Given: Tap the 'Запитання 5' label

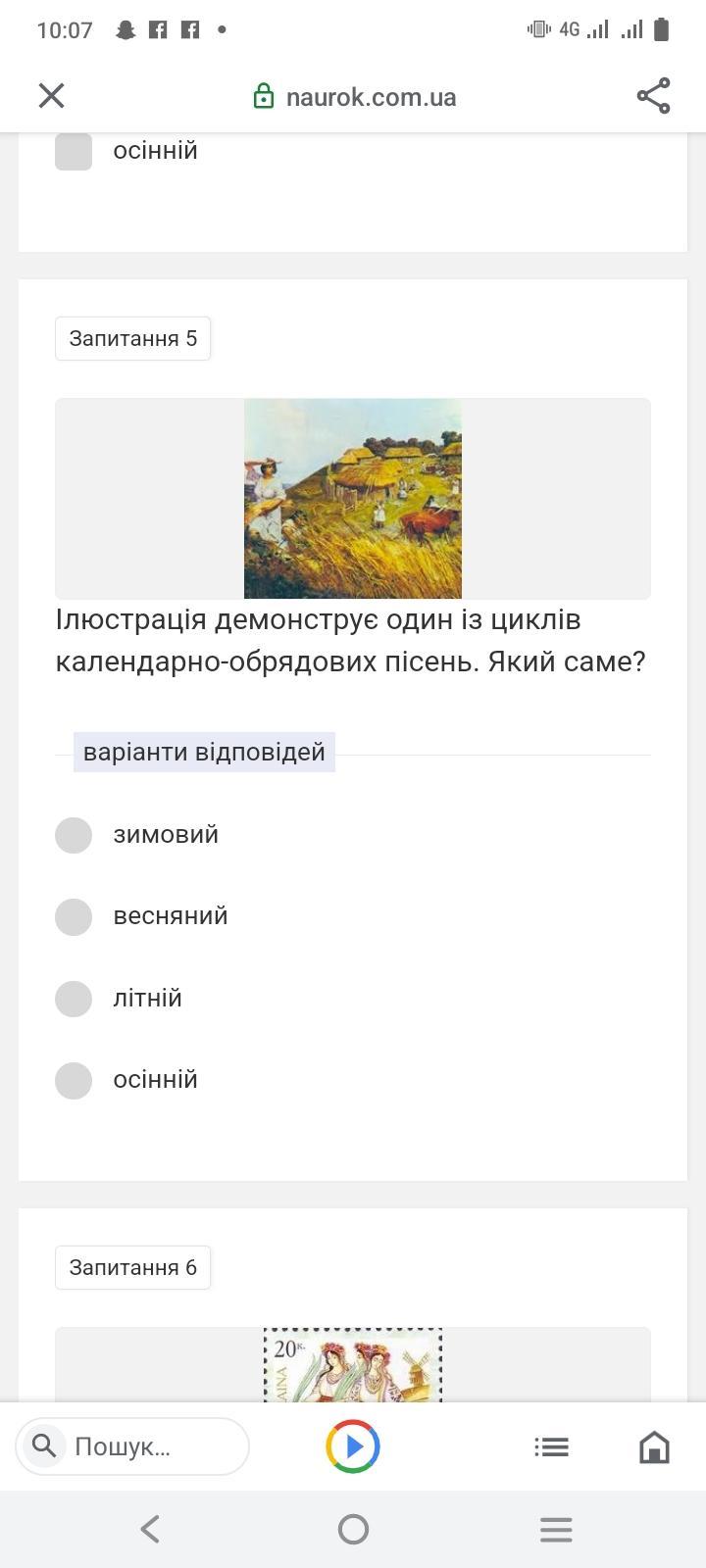Looking at the screenshot, I should click(132, 338).
